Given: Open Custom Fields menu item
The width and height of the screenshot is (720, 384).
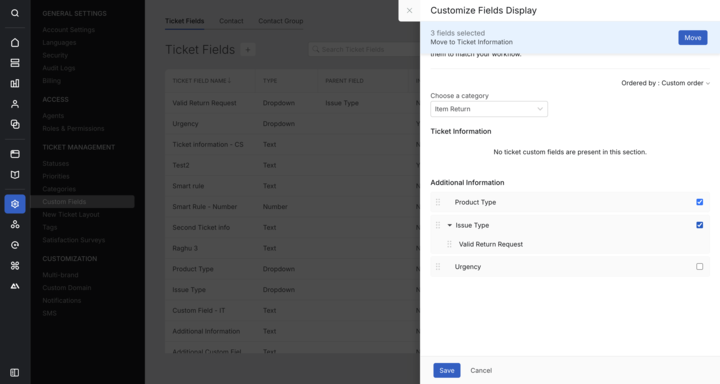Looking at the screenshot, I should [83, 202].
